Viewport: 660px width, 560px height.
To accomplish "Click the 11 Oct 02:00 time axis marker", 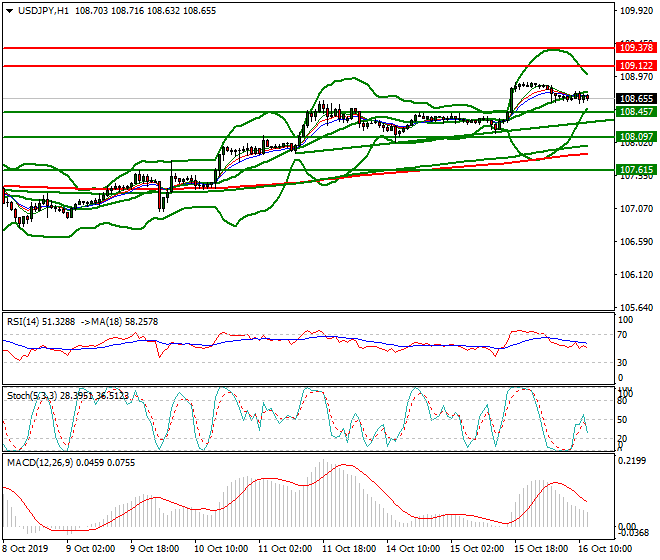I will pyautogui.click(x=285, y=549).
